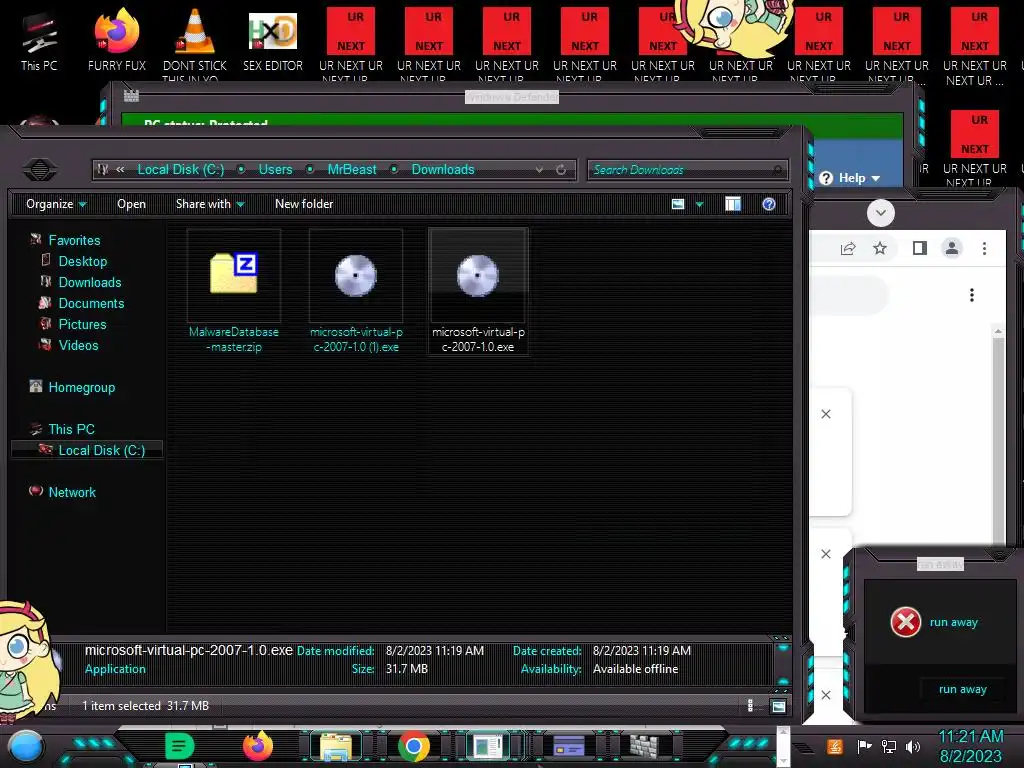1024x768 pixels.
Task: Click the run away button in dialog
Action: [963, 689]
